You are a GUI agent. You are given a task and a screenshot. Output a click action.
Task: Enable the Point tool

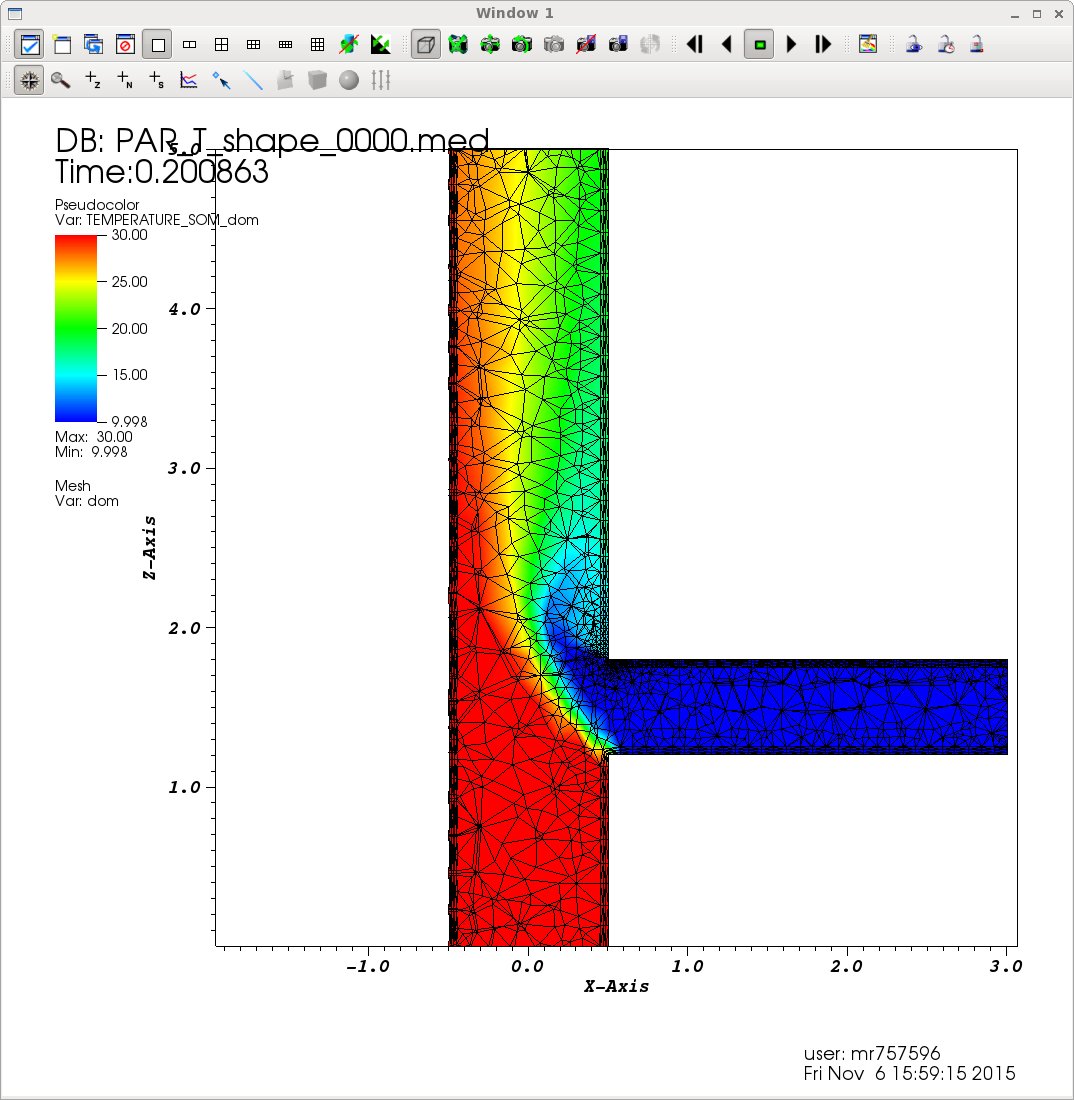[x=221, y=80]
